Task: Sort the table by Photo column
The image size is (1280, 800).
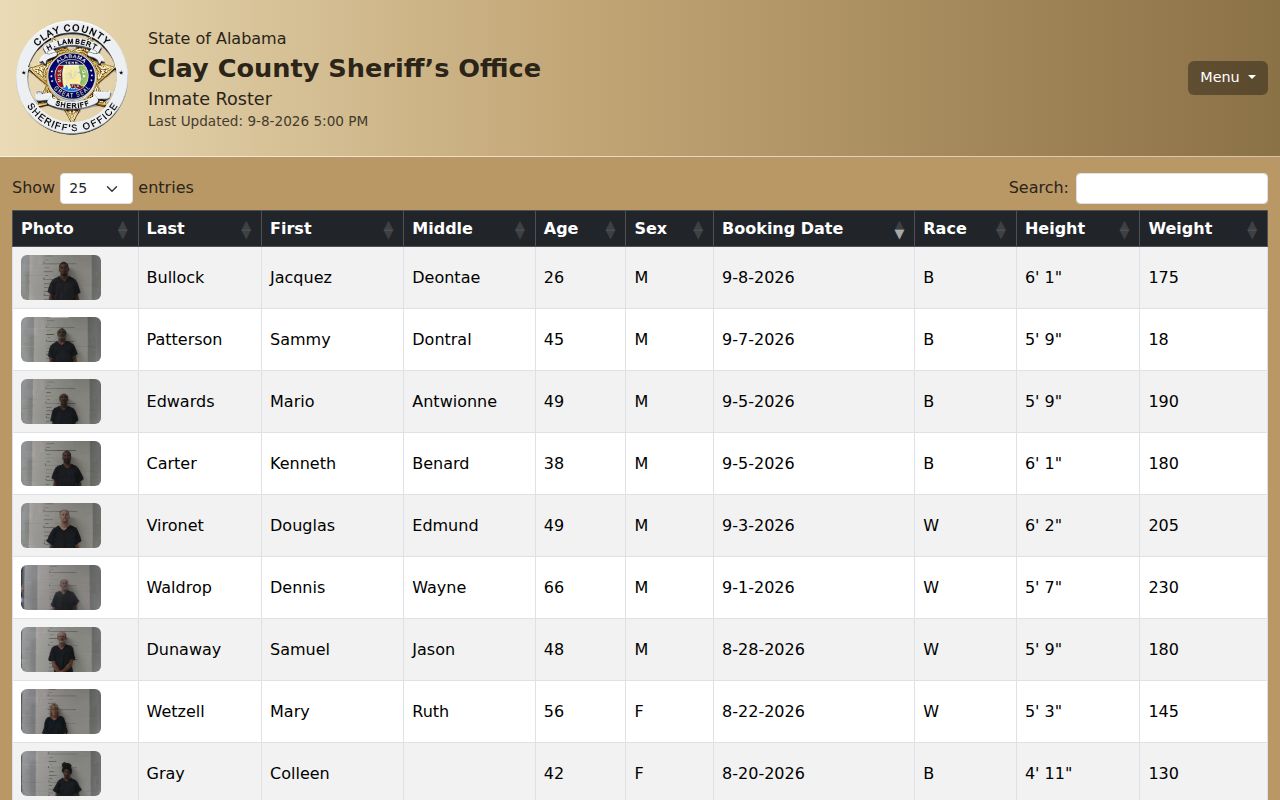Action: point(75,229)
